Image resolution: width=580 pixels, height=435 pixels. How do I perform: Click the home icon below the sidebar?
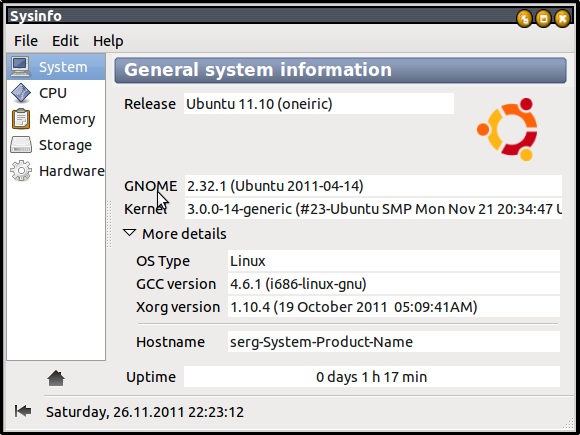click(56, 378)
